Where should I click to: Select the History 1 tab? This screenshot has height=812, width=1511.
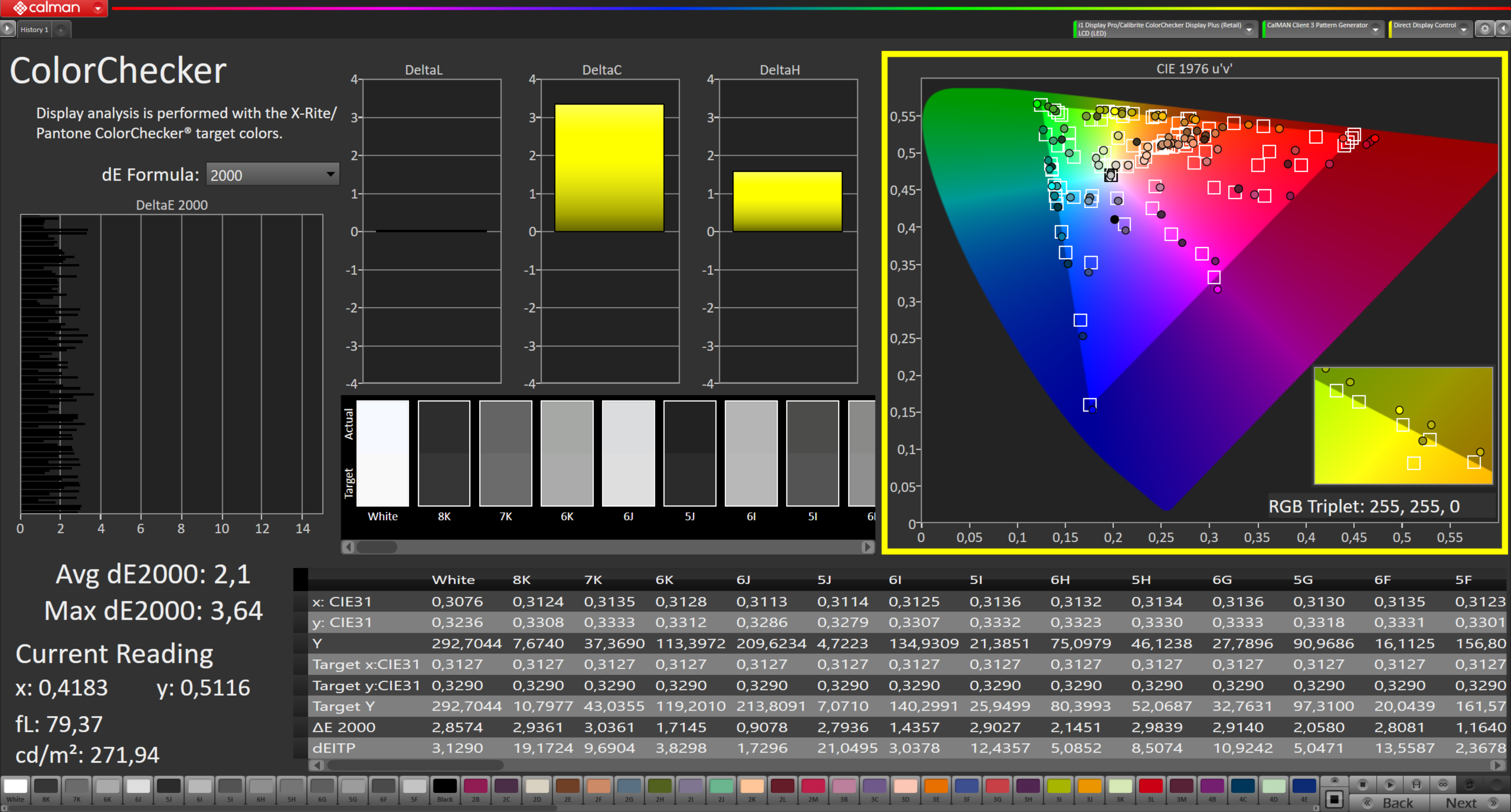34,30
